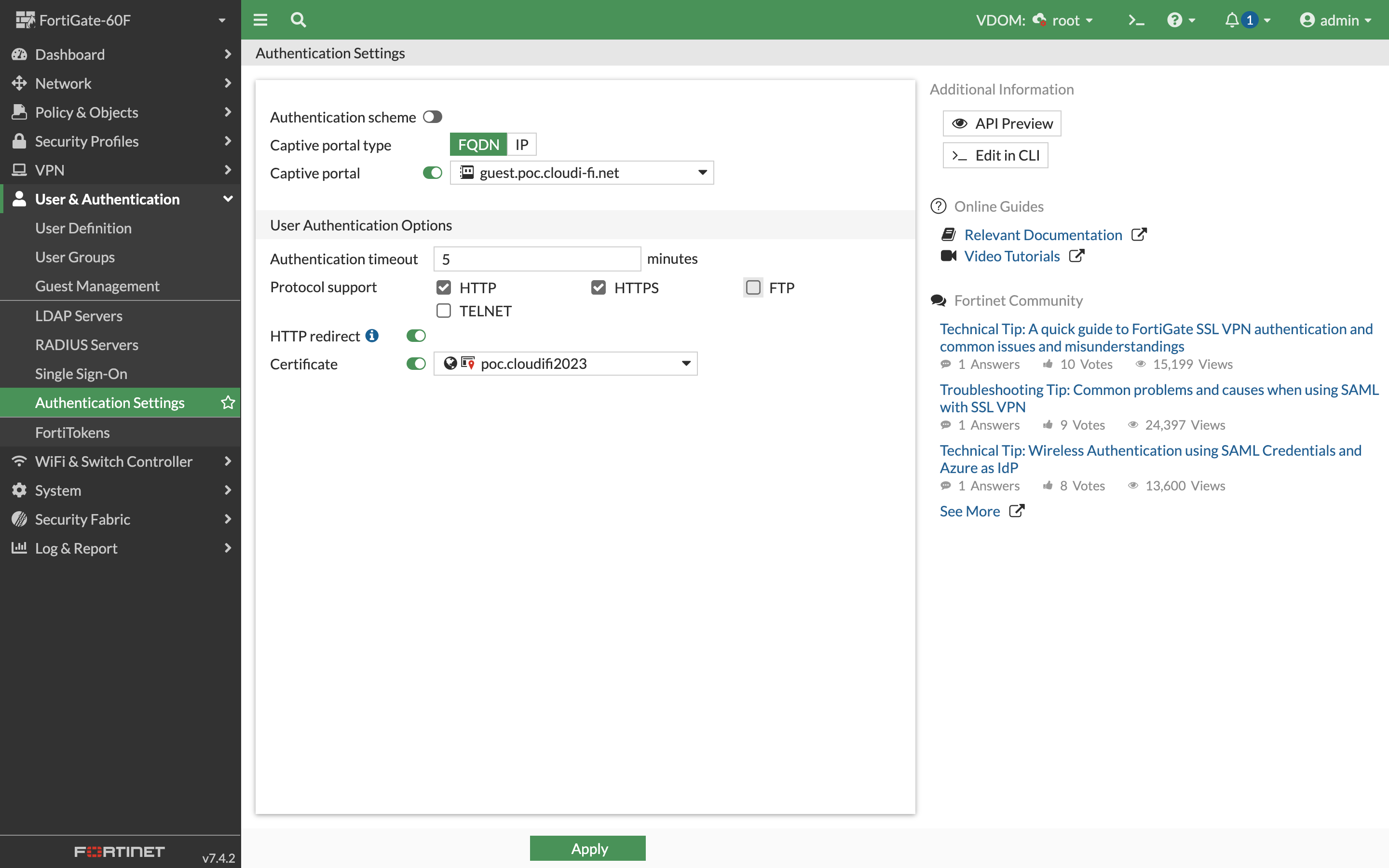Screen dimensions: 1389x868
Task: Open the Captive portal dropdown
Action: pos(701,172)
